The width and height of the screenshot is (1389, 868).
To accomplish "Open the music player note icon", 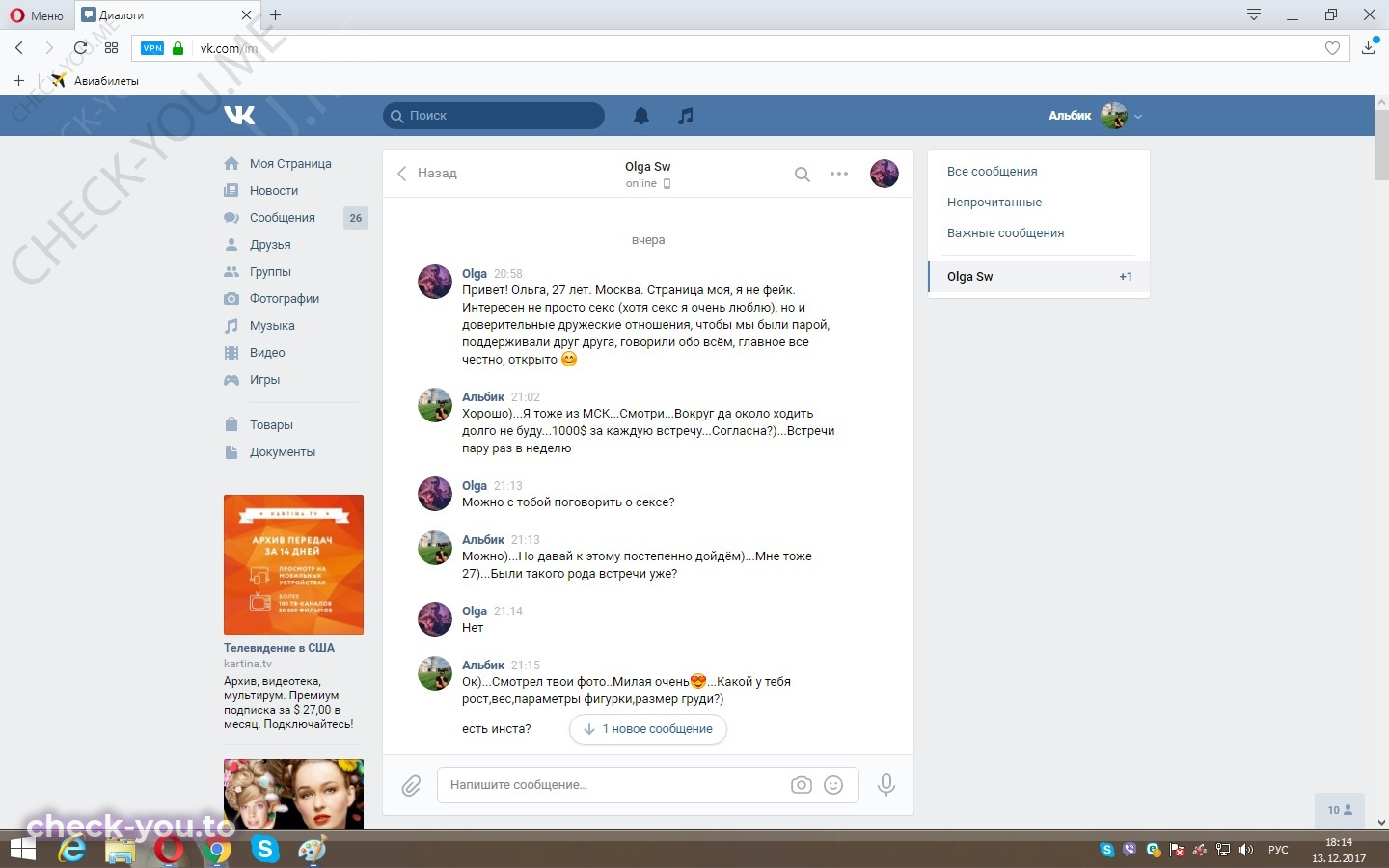I will 686,116.
